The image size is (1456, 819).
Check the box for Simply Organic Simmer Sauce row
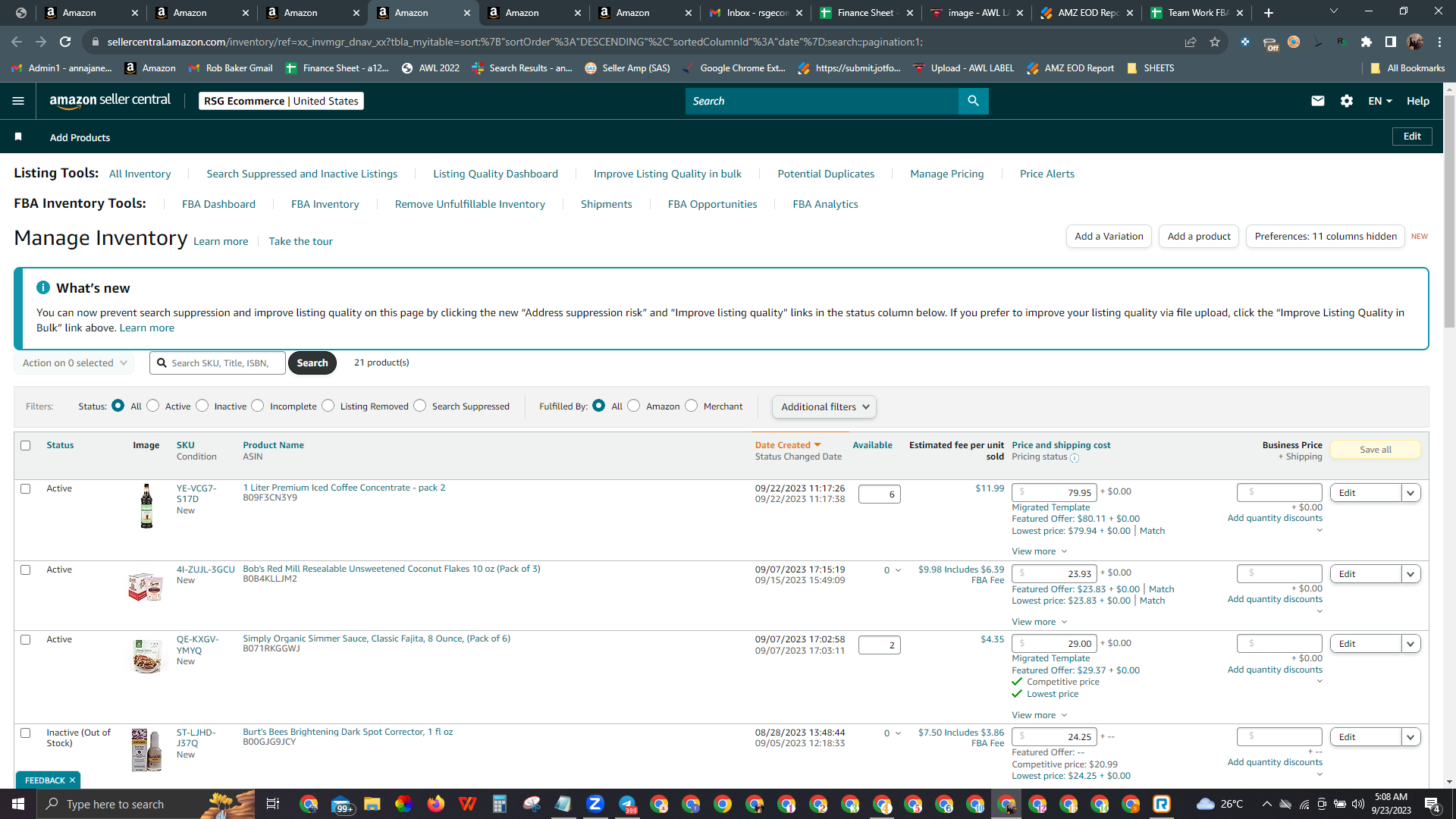(25, 640)
